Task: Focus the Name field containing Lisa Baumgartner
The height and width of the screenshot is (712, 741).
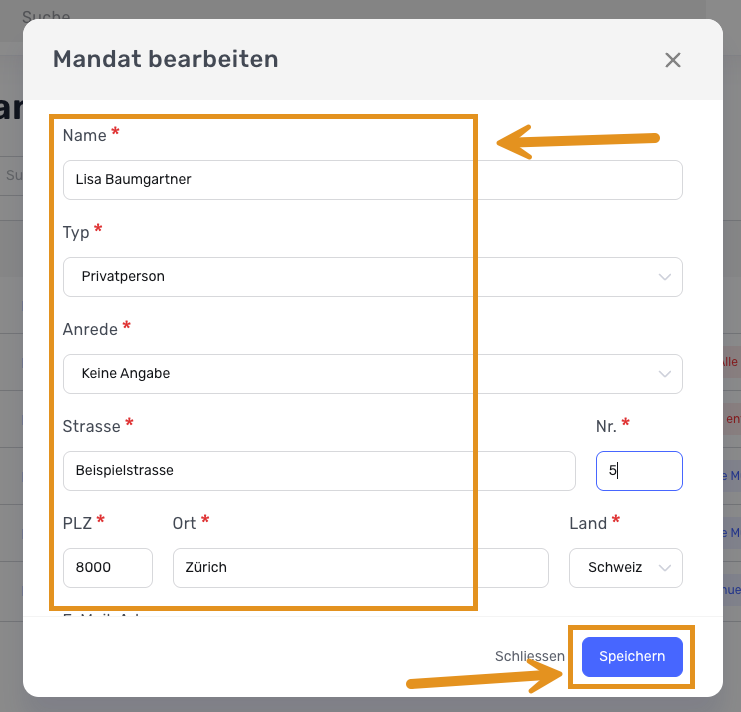Action: [x=372, y=180]
